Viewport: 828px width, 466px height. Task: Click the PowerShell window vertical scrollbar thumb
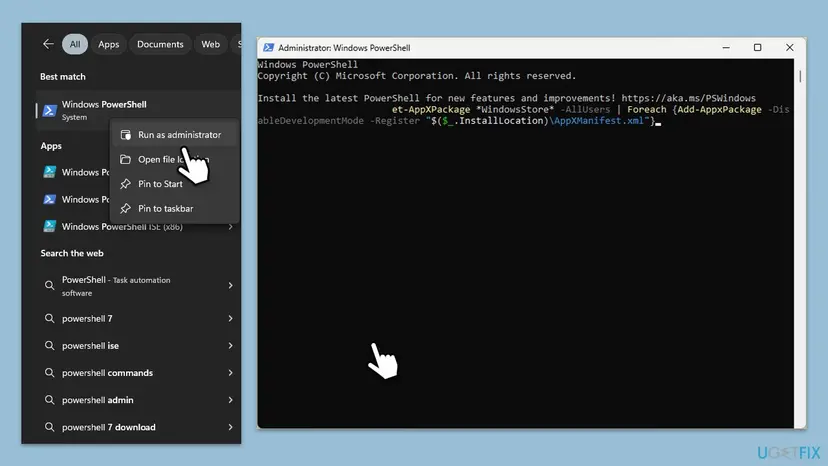[x=800, y=77]
